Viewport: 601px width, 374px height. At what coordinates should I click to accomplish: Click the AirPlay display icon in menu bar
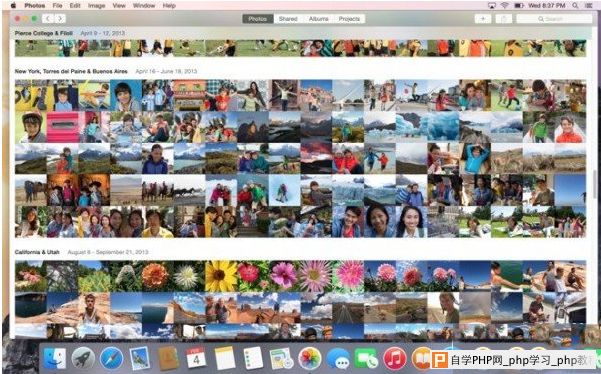[x=492, y=5]
